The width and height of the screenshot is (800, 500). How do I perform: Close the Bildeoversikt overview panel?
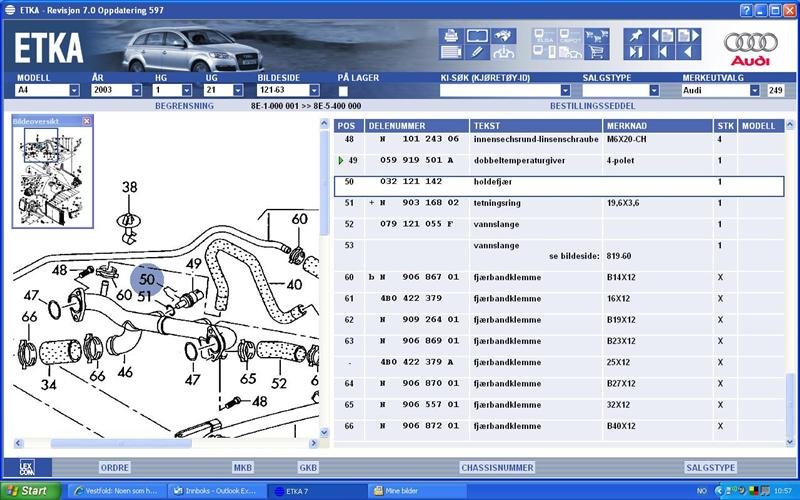(86, 121)
